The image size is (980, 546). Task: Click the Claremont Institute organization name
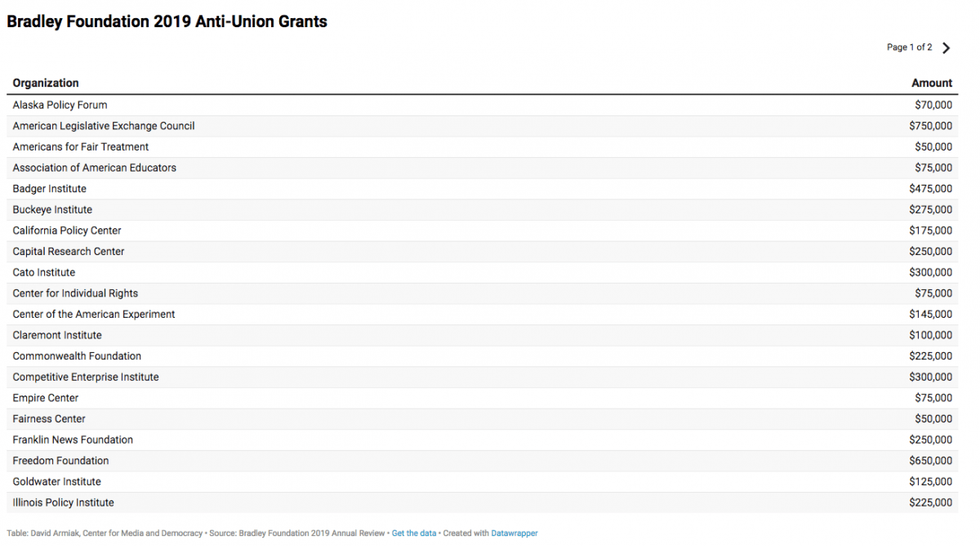[x=57, y=335]
